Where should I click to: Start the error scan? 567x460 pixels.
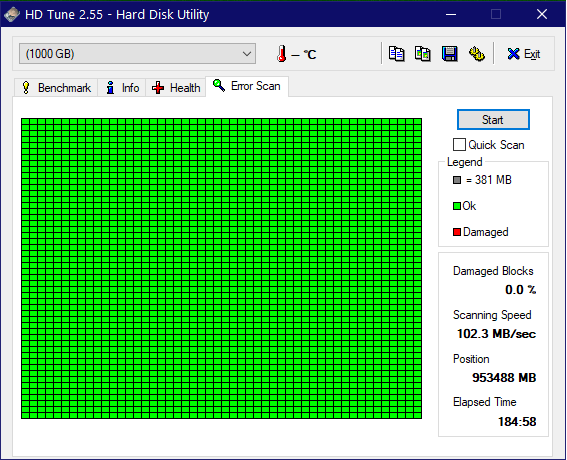tap(493, 120)
